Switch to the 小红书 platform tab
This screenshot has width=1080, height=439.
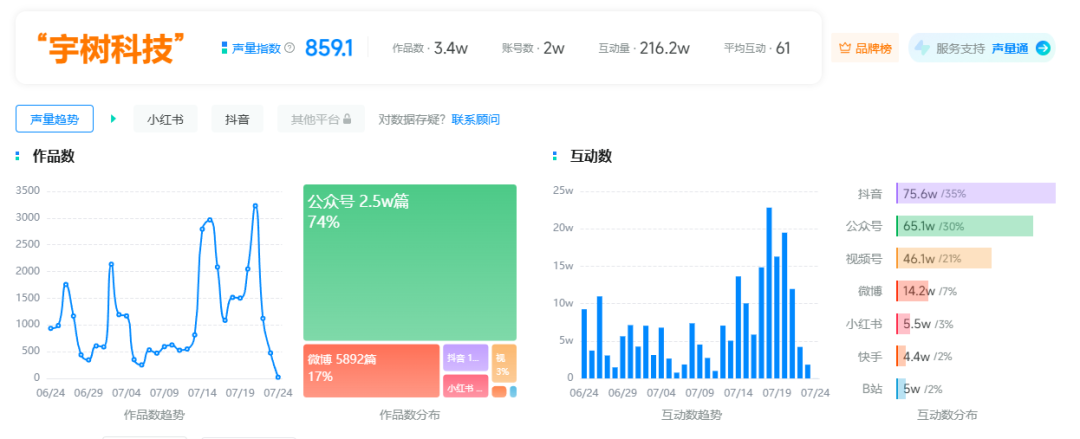point(165,119)
